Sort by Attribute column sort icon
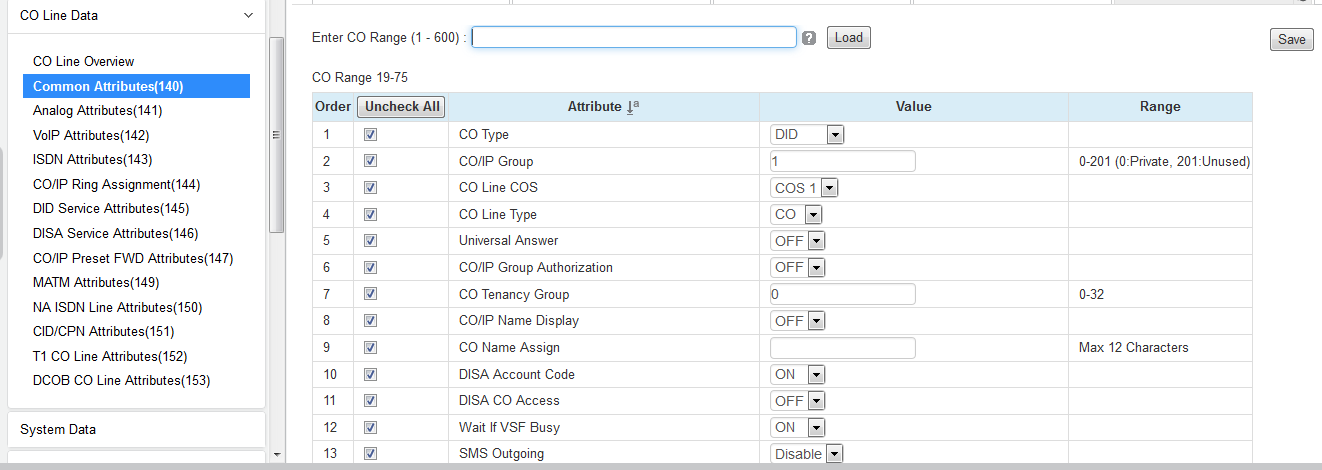 click(x=632, y=107)
